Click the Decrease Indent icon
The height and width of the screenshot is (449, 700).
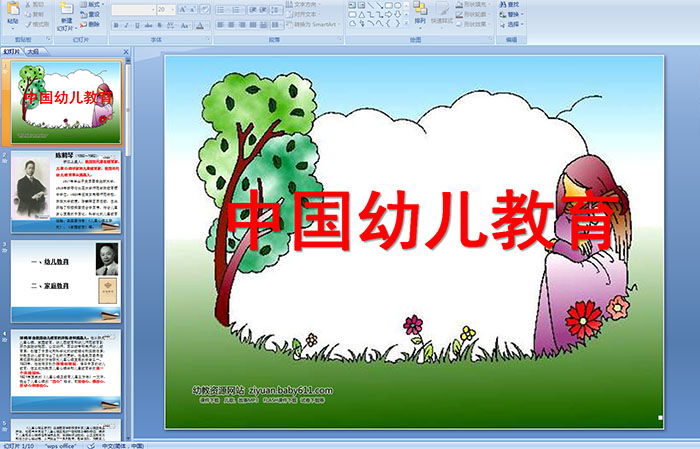253,10
